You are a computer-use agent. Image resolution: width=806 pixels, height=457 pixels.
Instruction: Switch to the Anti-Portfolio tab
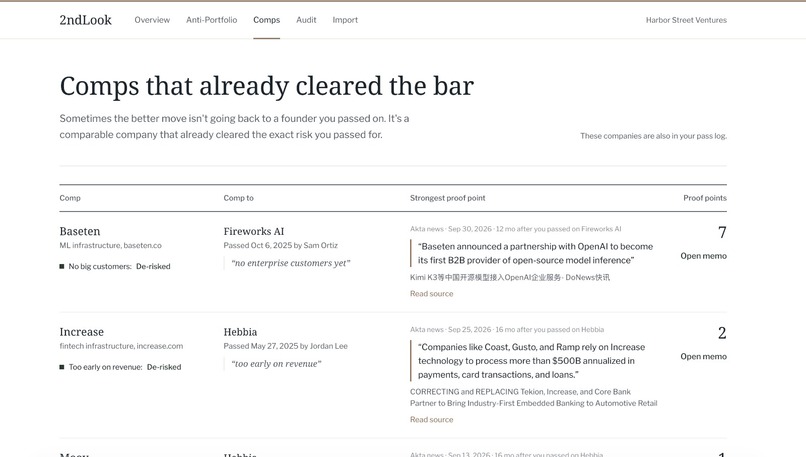tap(211, 20)
